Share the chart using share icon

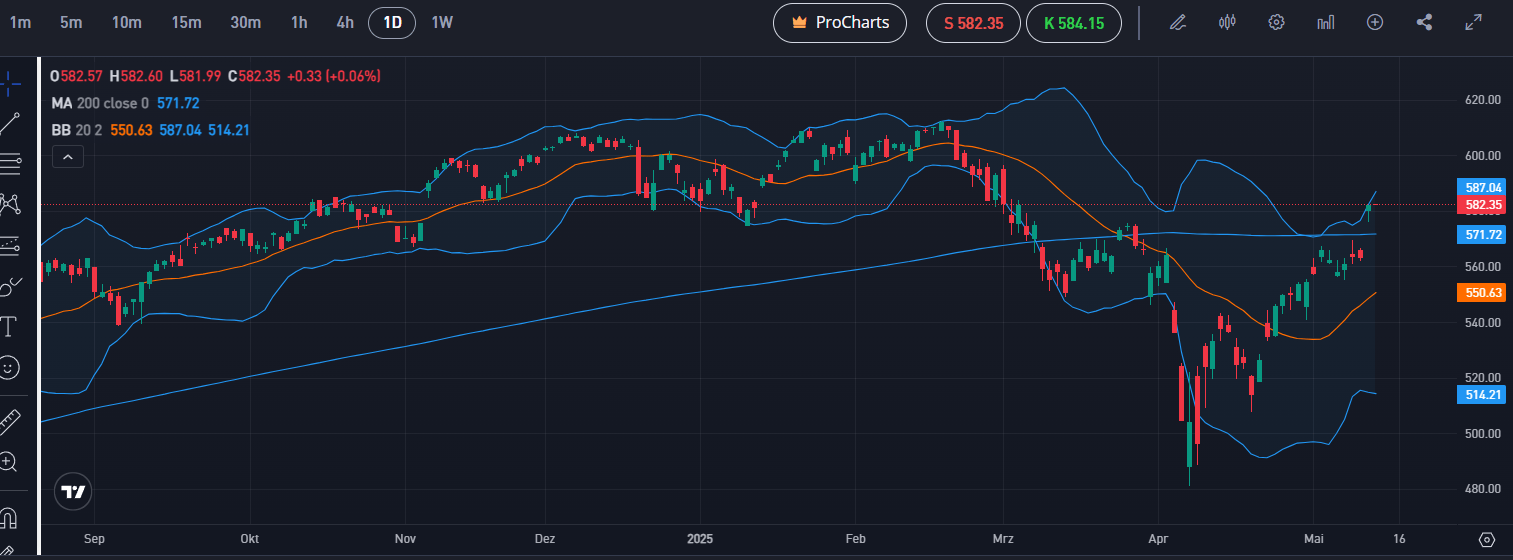pyautogui.click(x=1425, y=22)
